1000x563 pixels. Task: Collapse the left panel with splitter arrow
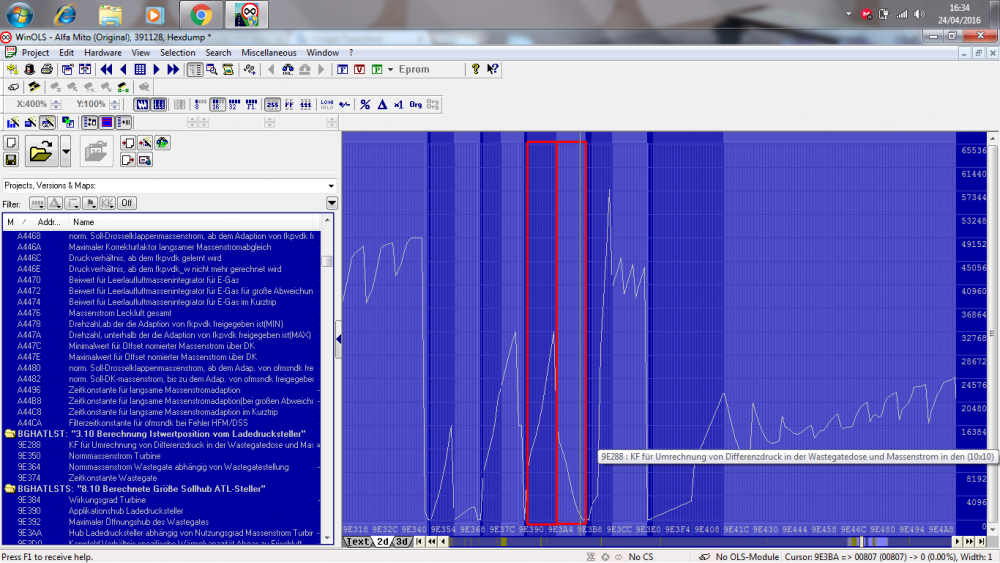338,339
